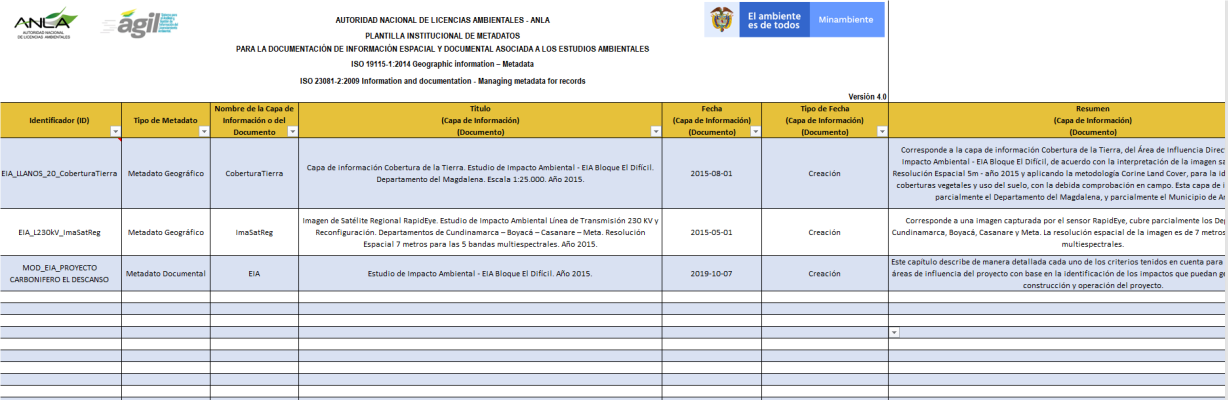Select the 2019-10-07 date cell

pyautogui.click(x=711, y=273)
